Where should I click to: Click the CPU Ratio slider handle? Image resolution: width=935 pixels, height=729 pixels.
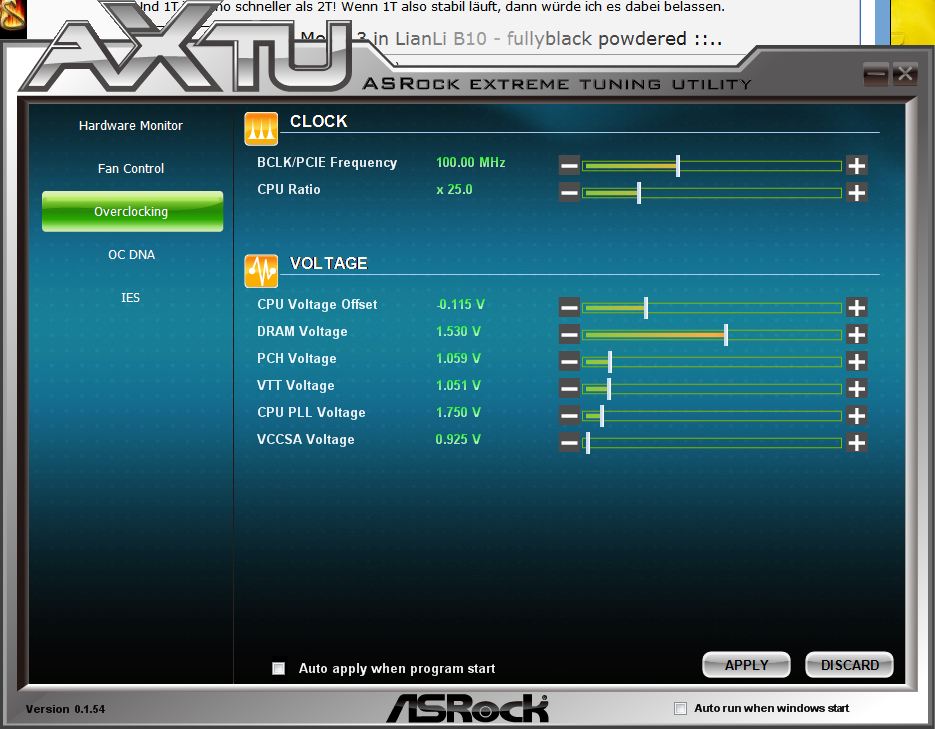(x=639, y=193)
